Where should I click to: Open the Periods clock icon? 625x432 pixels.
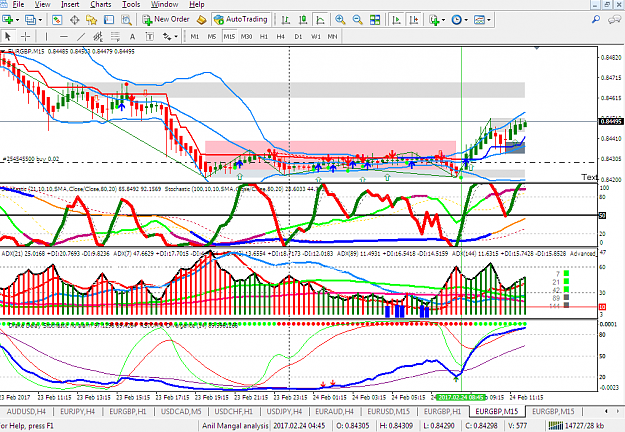pyautogui.click(x=456, y=20)
